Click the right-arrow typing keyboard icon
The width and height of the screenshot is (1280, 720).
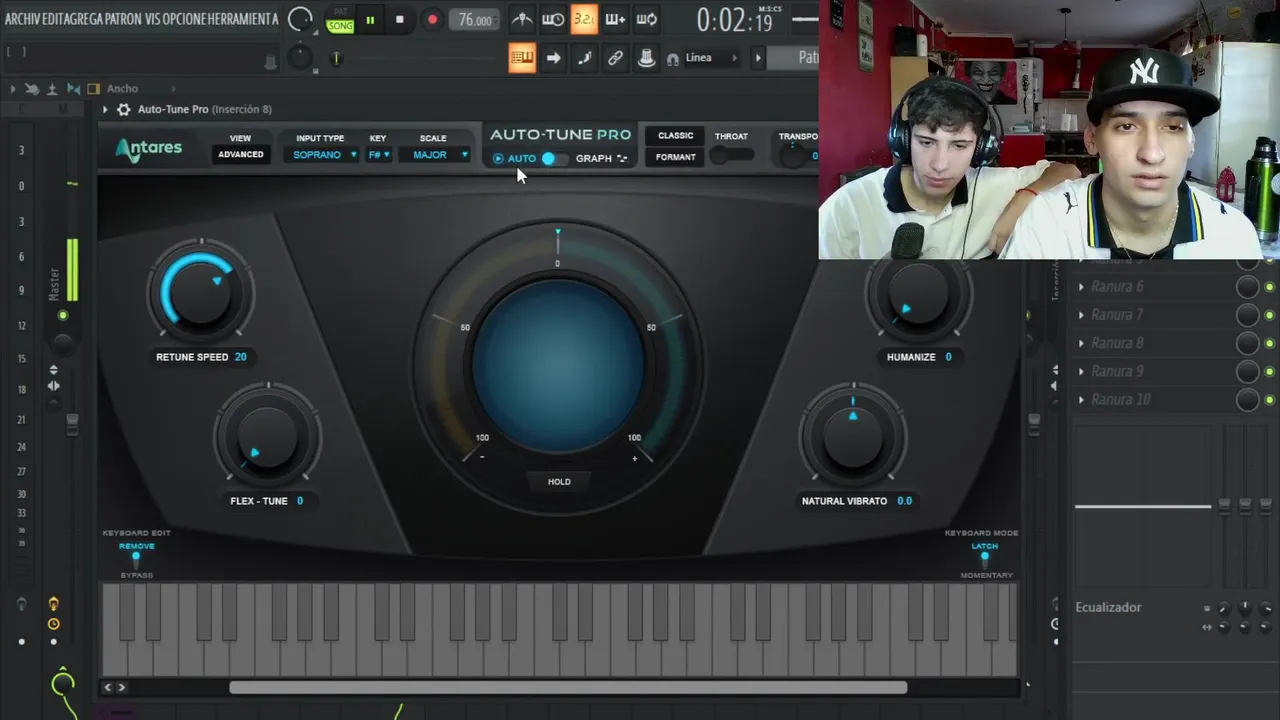[553, 58]
